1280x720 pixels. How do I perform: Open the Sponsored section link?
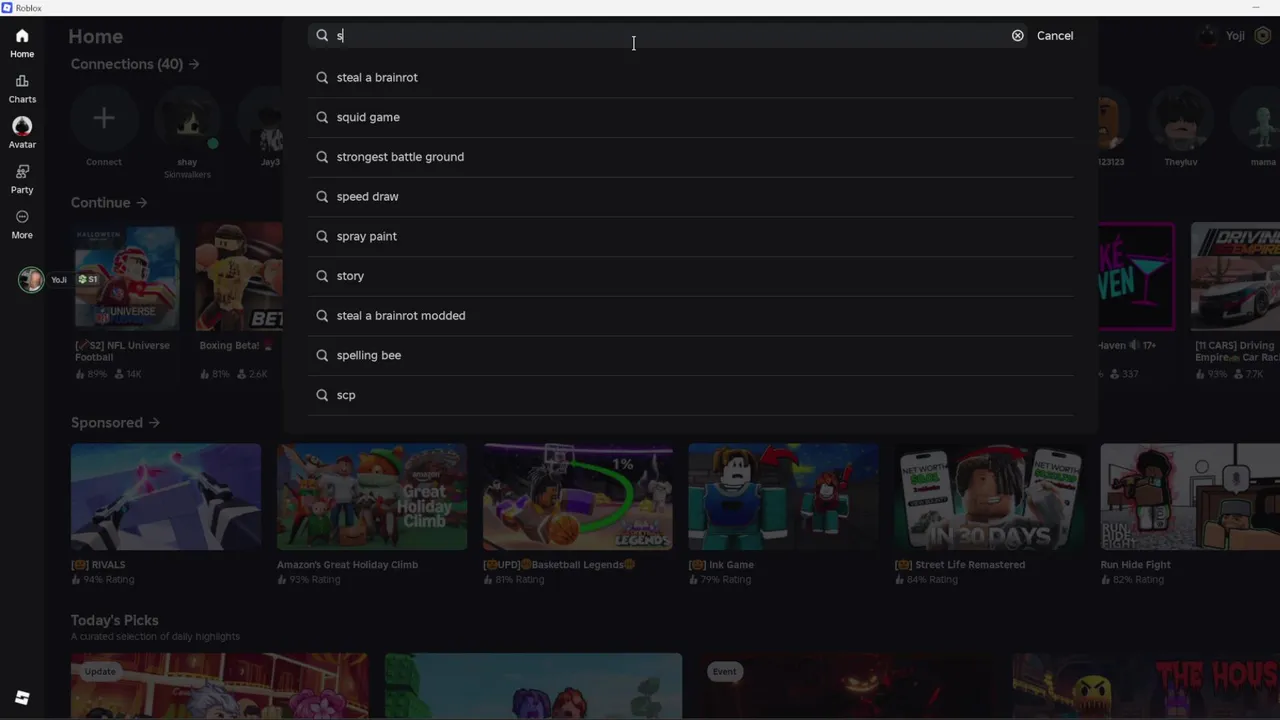pyautogui.click(x=115, y=423)
